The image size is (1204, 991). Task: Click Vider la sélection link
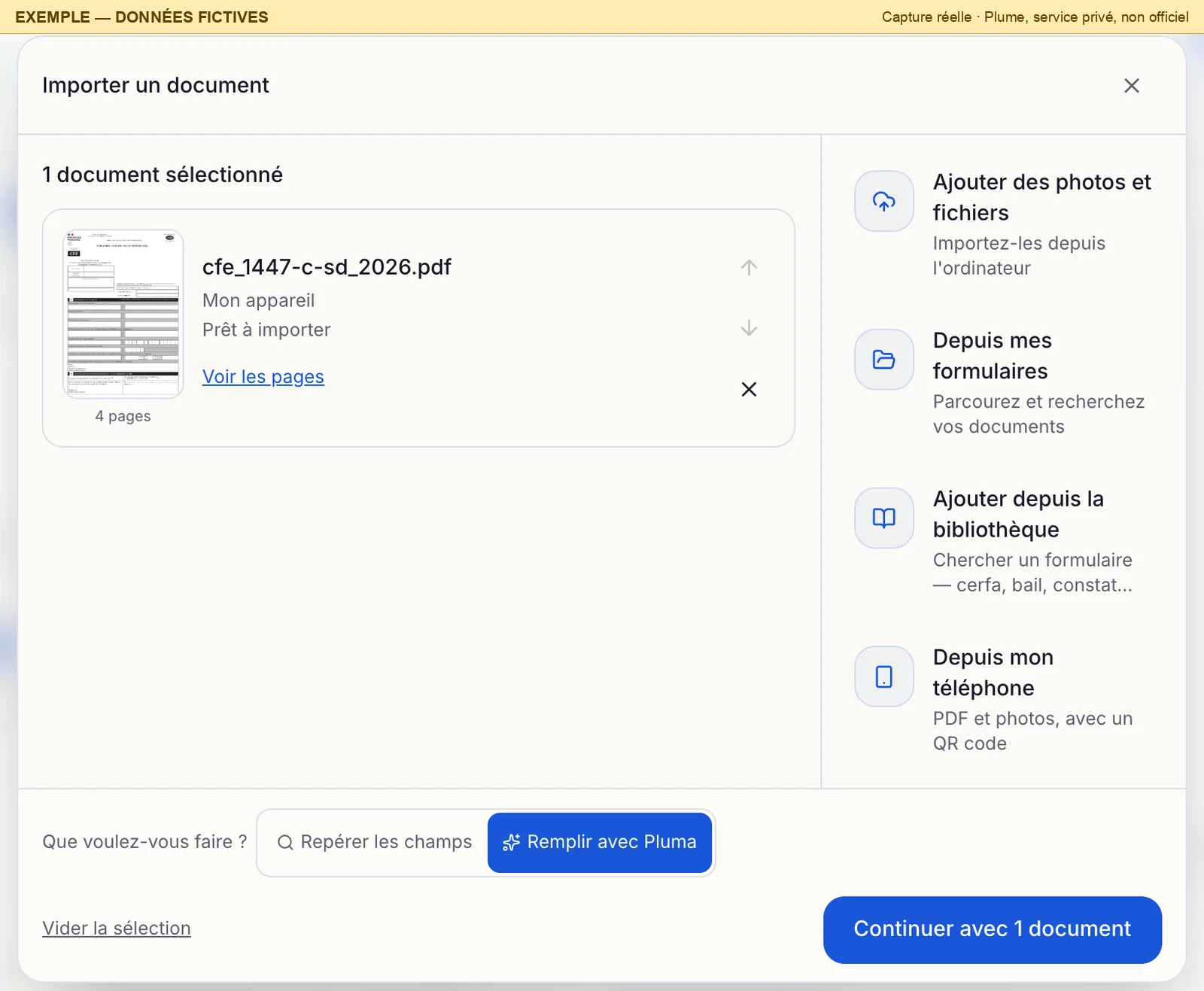click(117, 928)
